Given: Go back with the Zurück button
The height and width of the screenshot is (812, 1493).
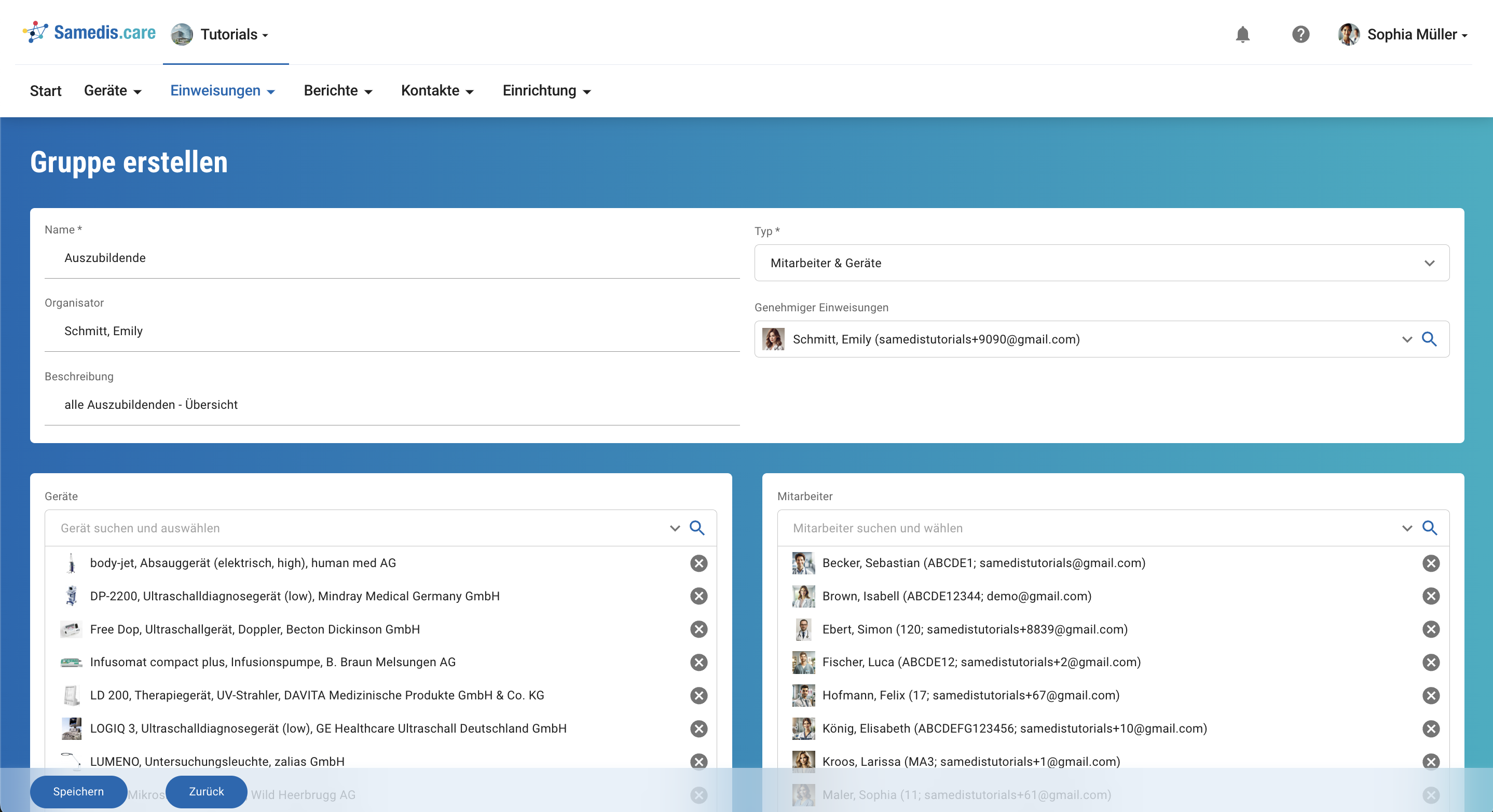Looking at the screenshot, I should [207, 792].
